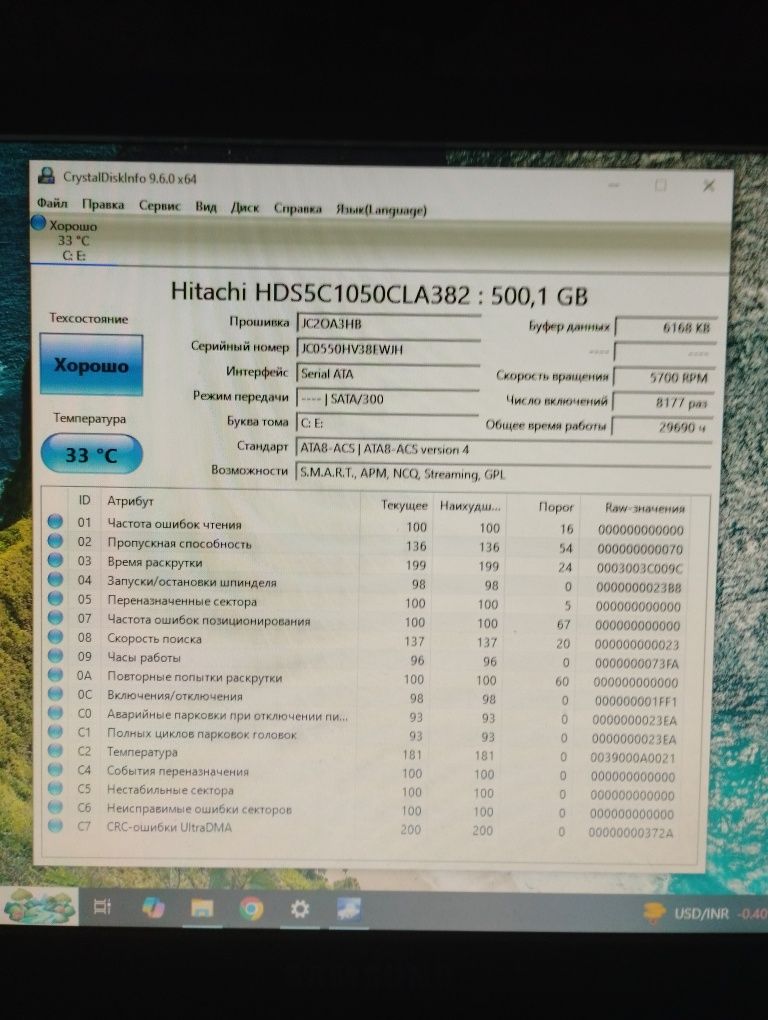768x1020 pixels.
Task: Click the Атрибут column header
Action: point(130,501)
